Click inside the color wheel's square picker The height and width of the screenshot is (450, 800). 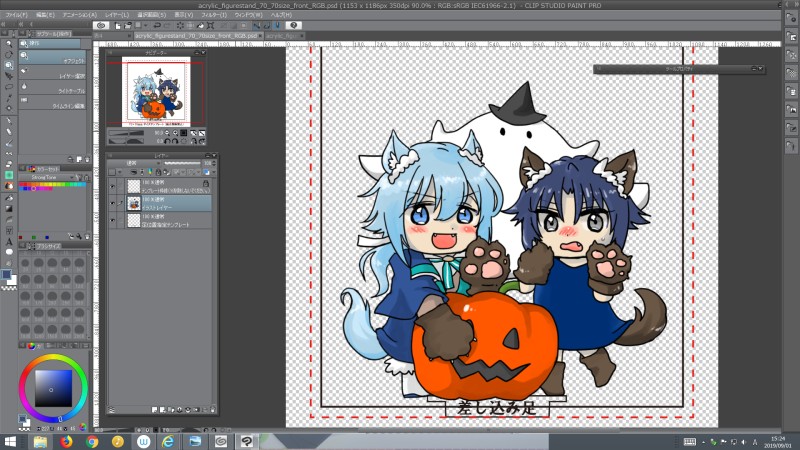point(54,388)
